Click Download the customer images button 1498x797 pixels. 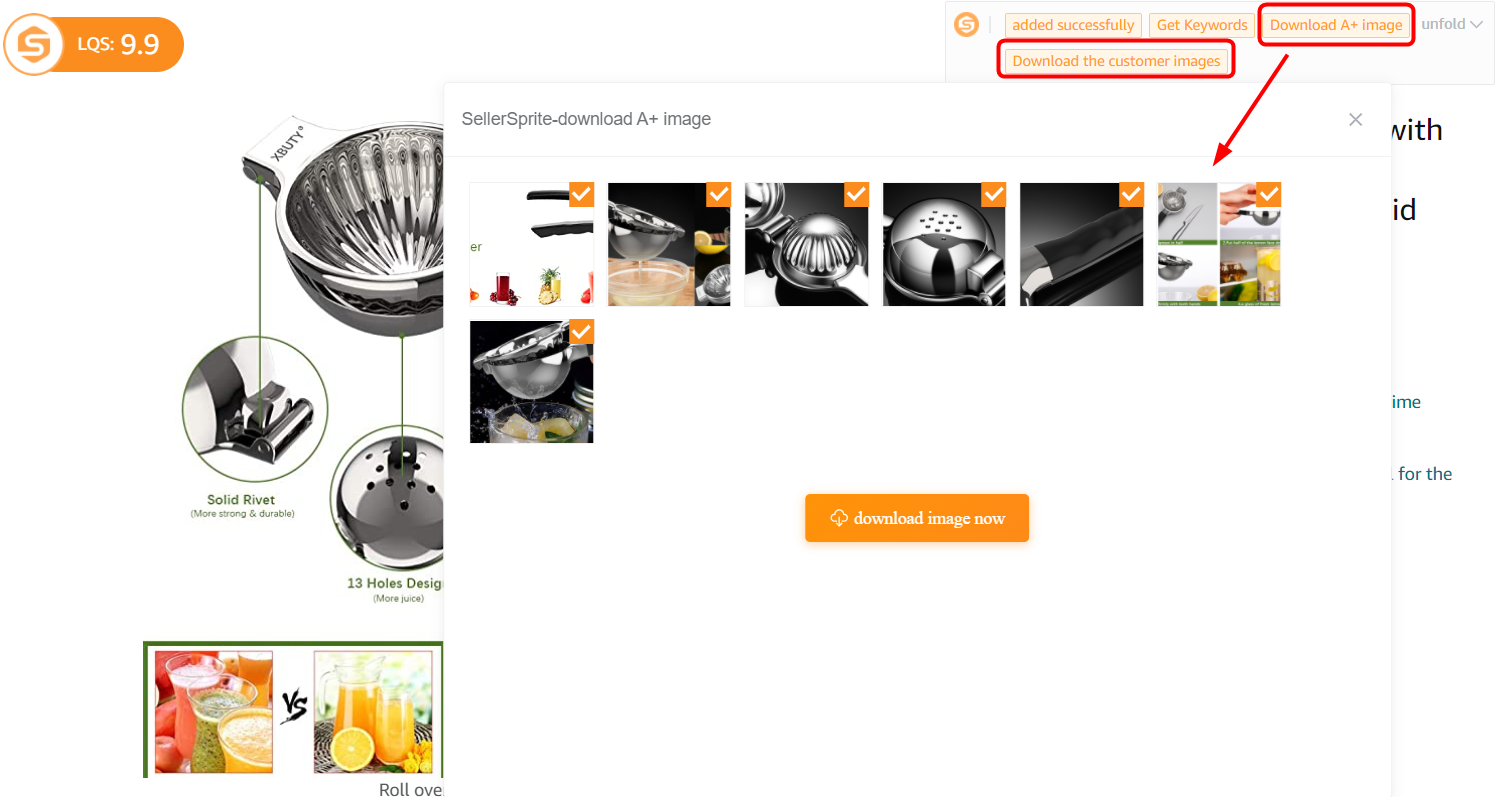tap(1116, 61)
